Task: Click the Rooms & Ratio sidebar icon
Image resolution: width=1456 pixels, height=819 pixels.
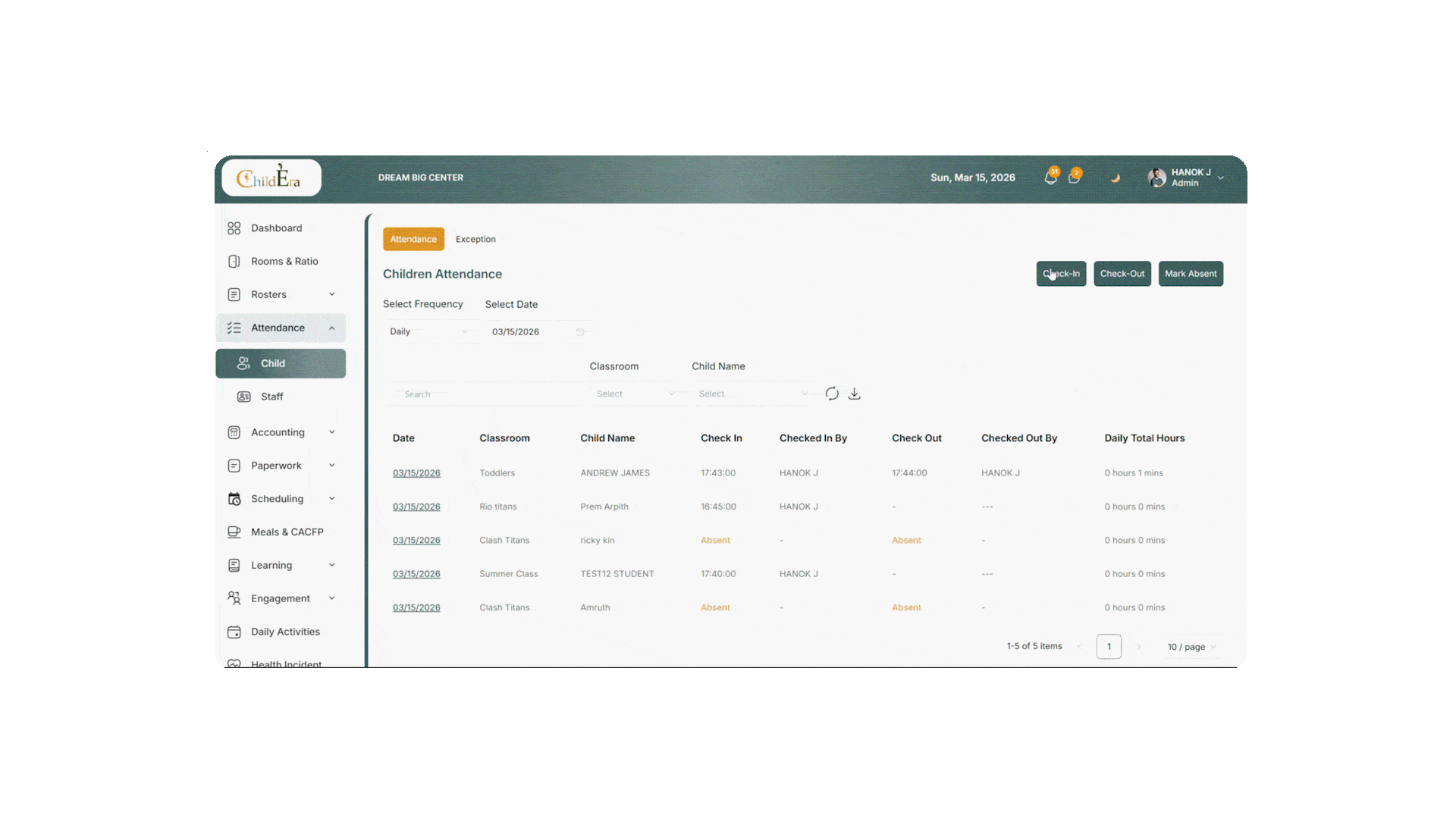Action: click(234, 262)
